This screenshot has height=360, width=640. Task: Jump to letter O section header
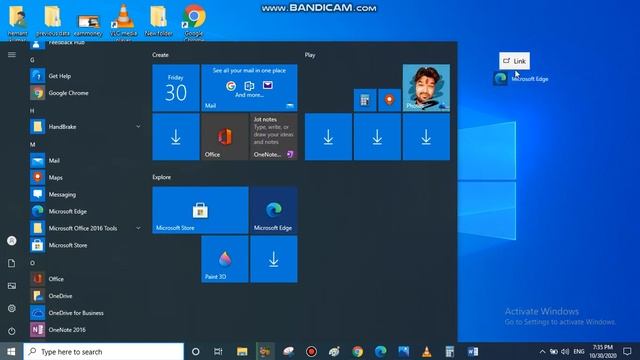point(32,263)
